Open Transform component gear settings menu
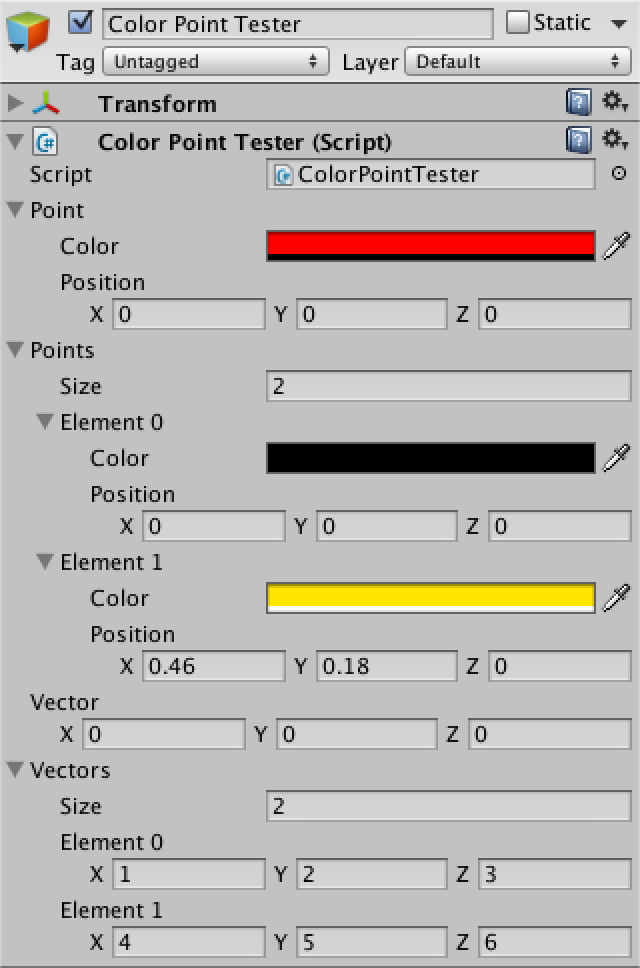 615,102
